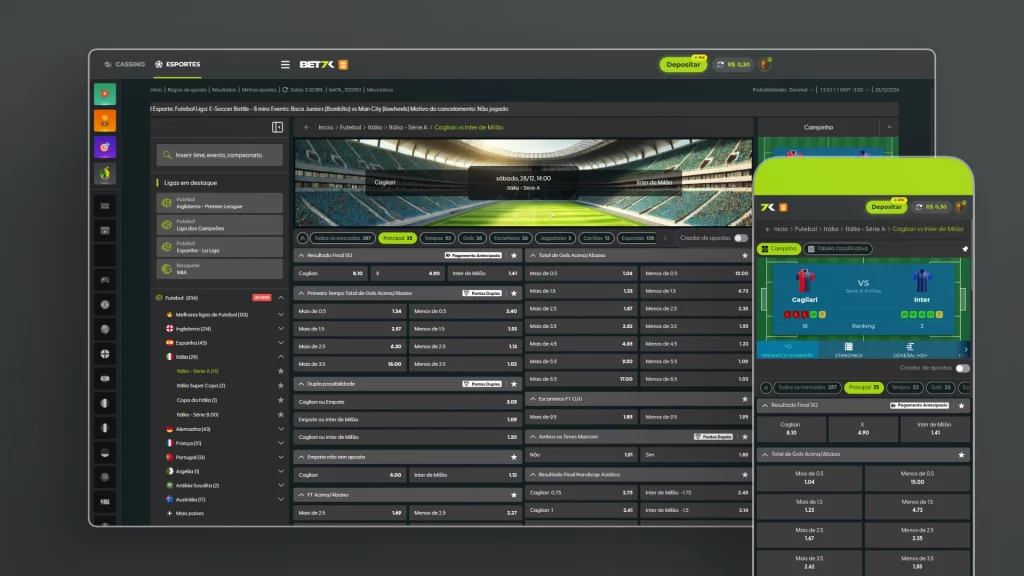Viewport: 1024px width, 576px height.
Task: Open the Inglaterra - Premier League shortcut
Action: coord(220,203)
